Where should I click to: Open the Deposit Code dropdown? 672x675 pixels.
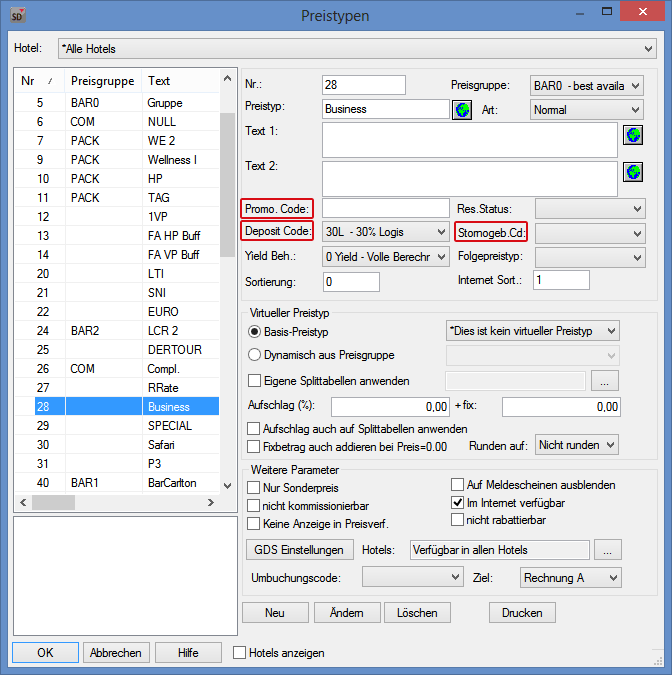tap(385, 232)
